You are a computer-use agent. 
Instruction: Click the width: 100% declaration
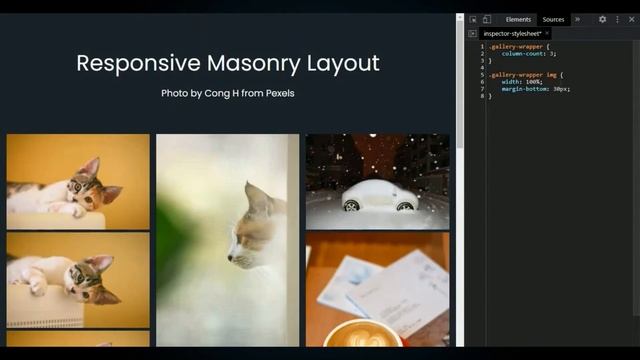[522, 82]
